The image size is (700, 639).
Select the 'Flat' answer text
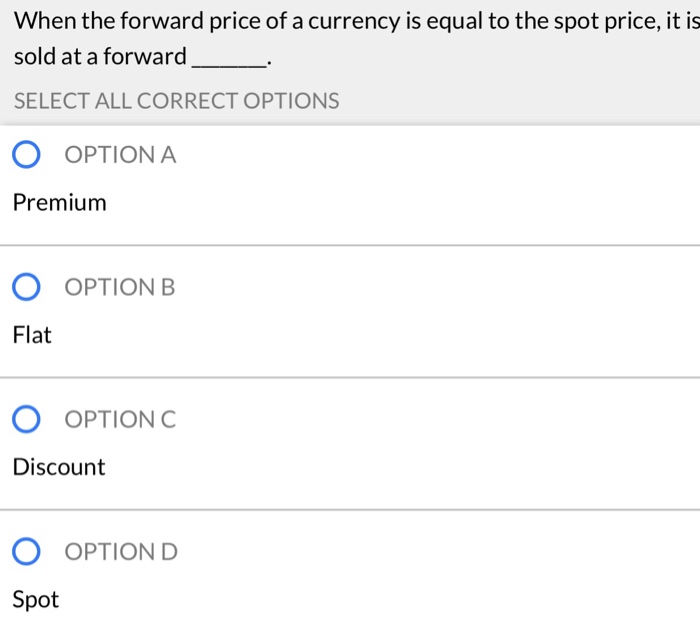pyautogui.click(x=32, y=335)
